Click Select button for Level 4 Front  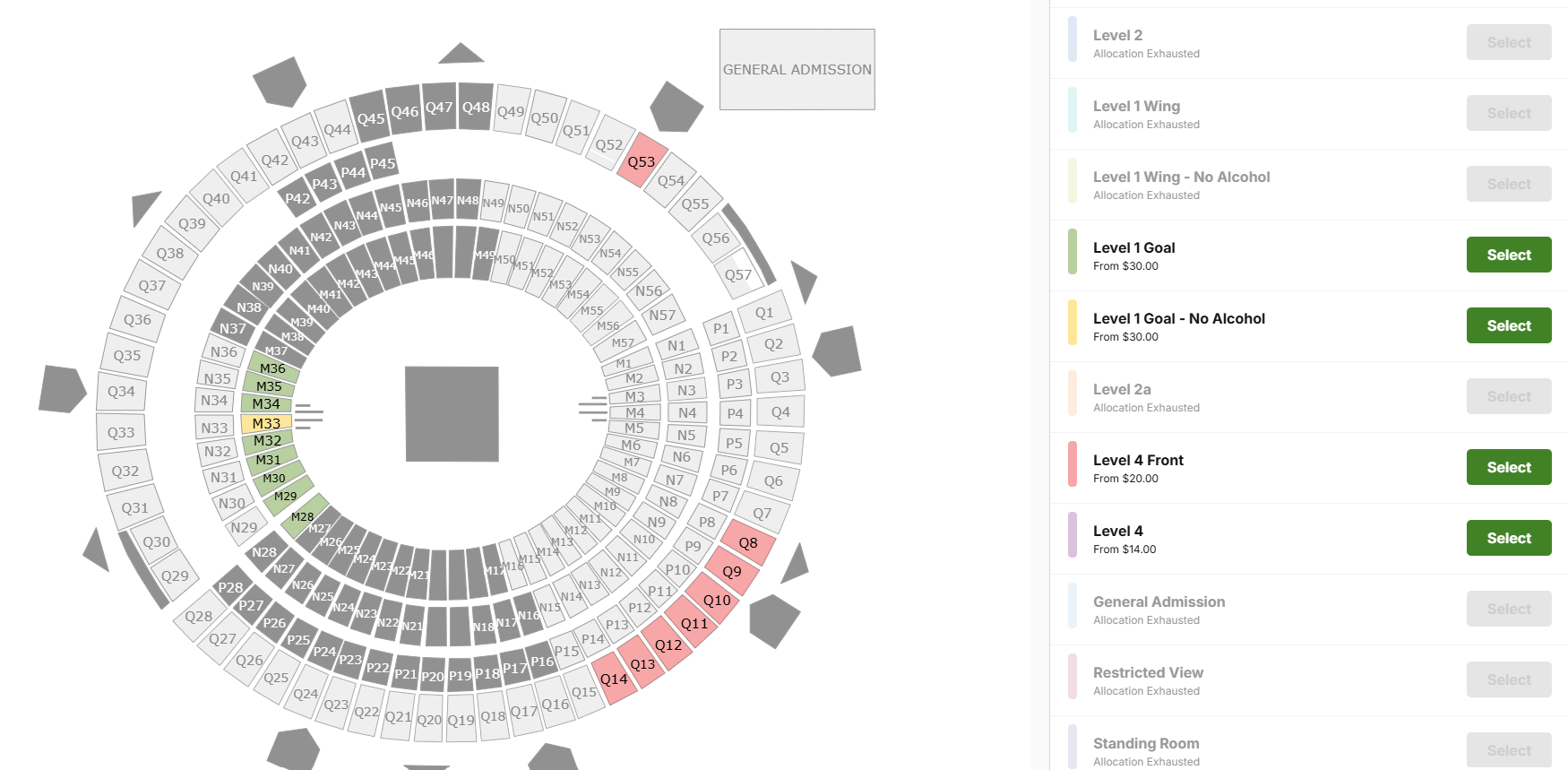[x=1508, y=467]
